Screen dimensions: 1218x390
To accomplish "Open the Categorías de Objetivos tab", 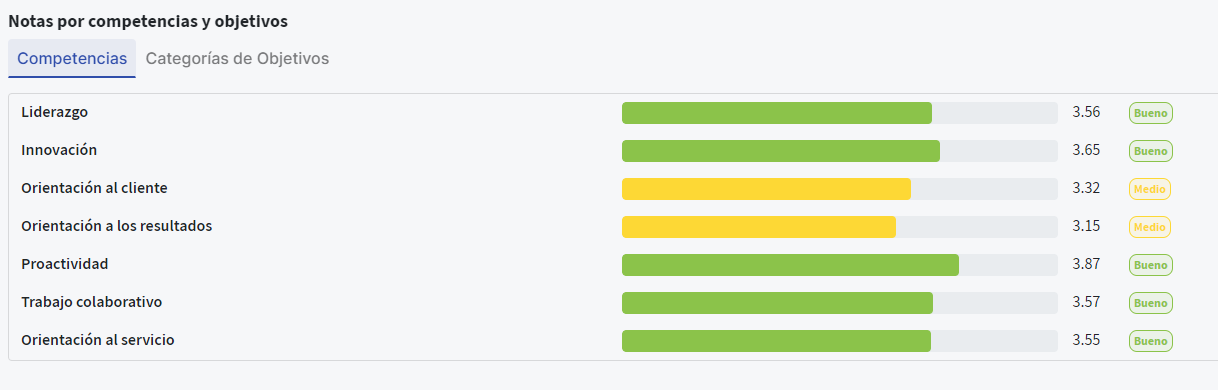I will [x=237, y=58].
